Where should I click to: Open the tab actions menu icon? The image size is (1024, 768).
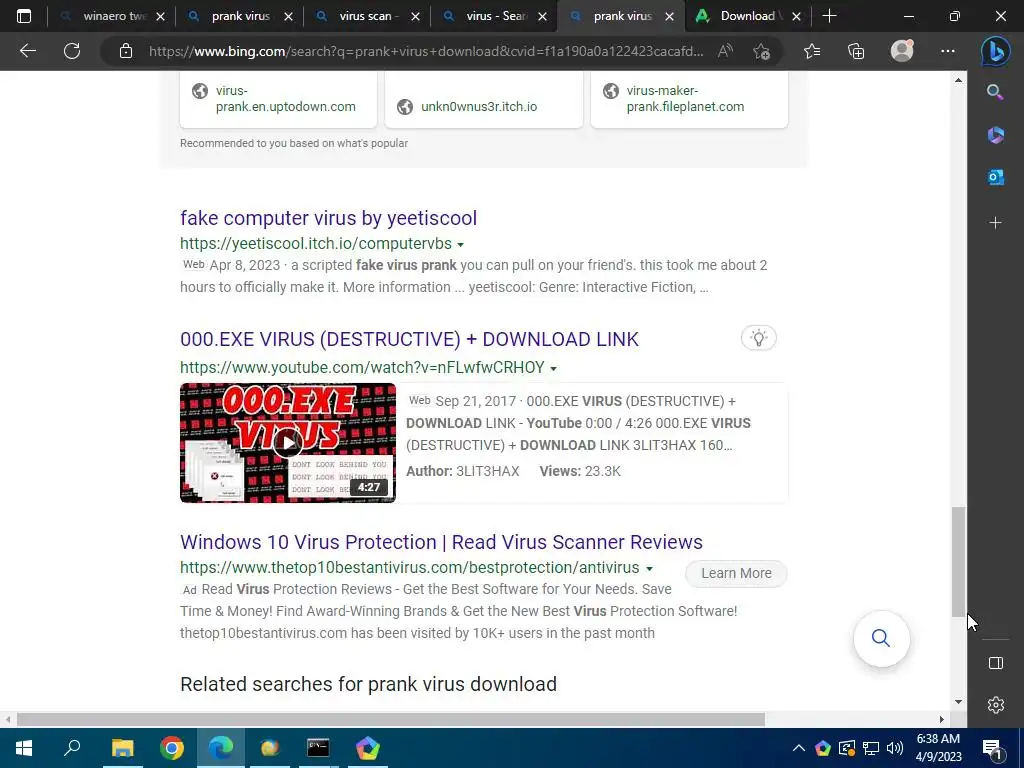24,16
